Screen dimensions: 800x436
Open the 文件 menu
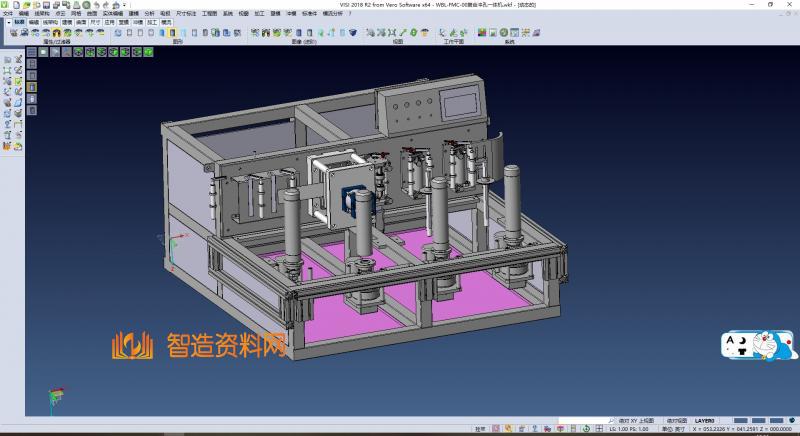8,13
